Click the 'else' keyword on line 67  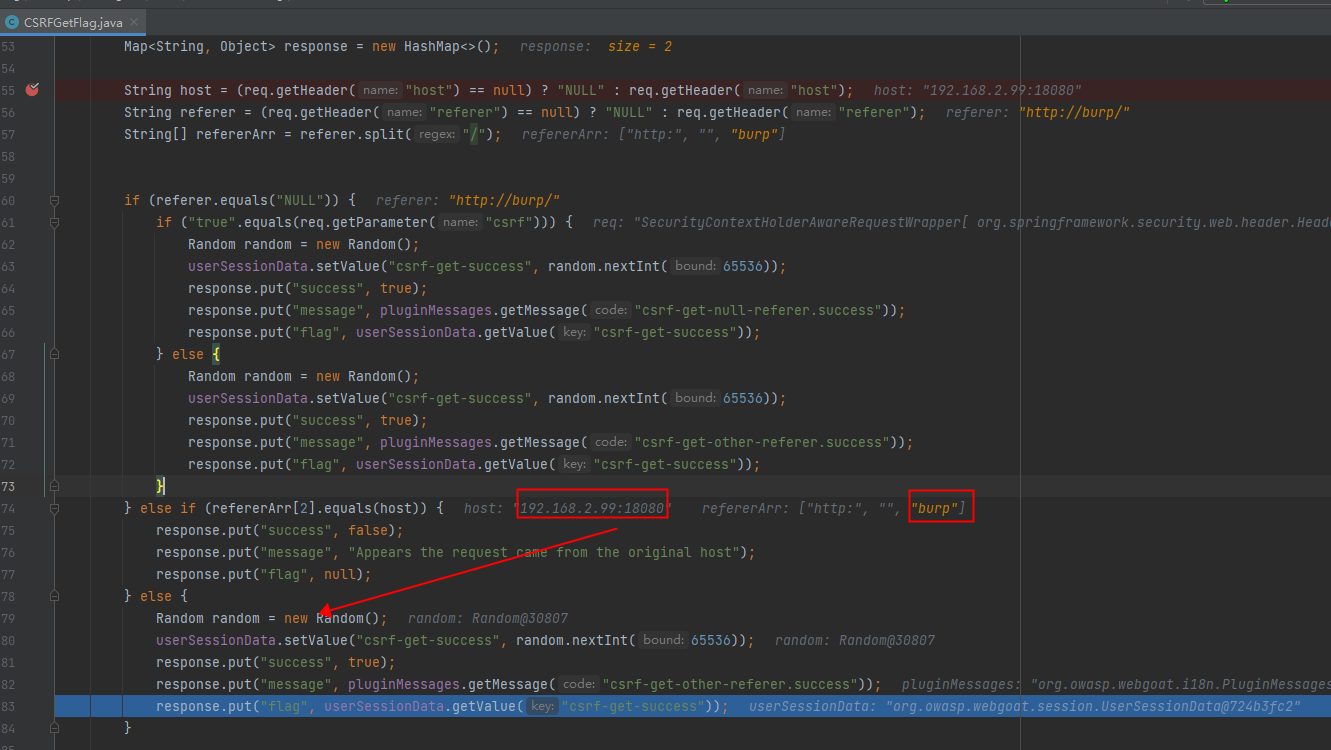coord(187,354)
